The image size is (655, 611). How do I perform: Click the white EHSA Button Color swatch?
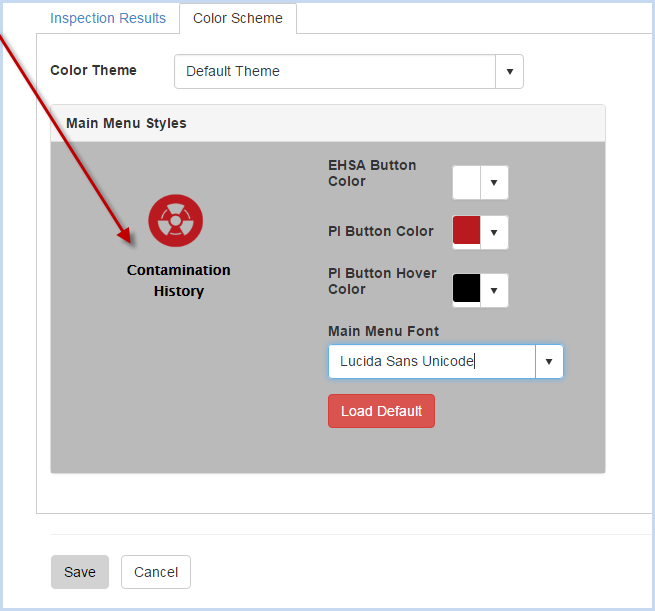[x=466, y=183]
